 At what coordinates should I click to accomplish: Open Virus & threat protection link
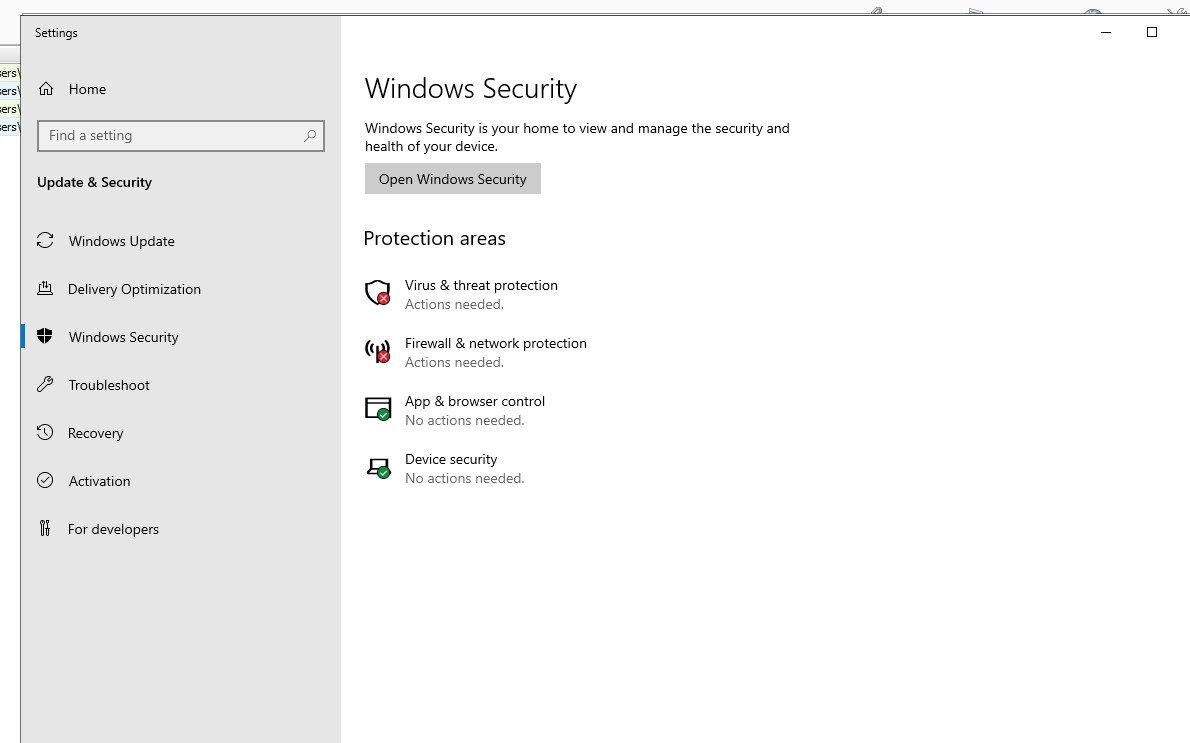click(x=481, y=285)
